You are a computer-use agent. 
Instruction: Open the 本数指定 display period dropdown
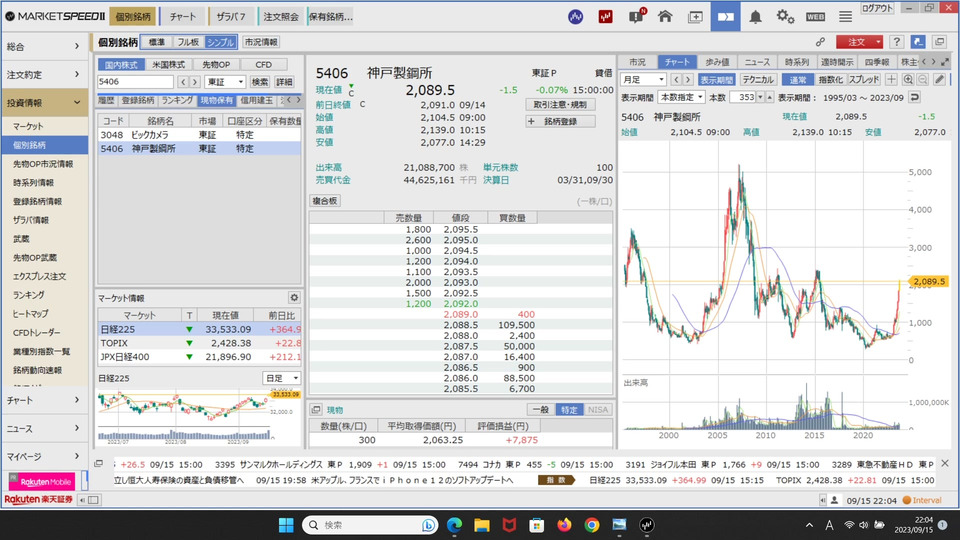click(x=681, y=97)
